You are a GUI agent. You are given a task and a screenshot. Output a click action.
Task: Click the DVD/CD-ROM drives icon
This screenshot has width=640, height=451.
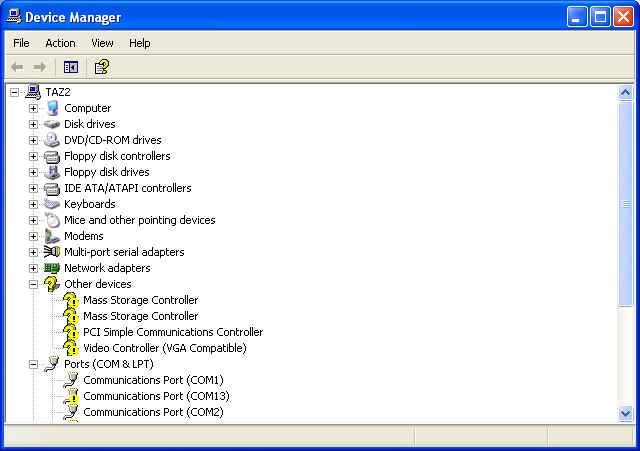point(52,140)
